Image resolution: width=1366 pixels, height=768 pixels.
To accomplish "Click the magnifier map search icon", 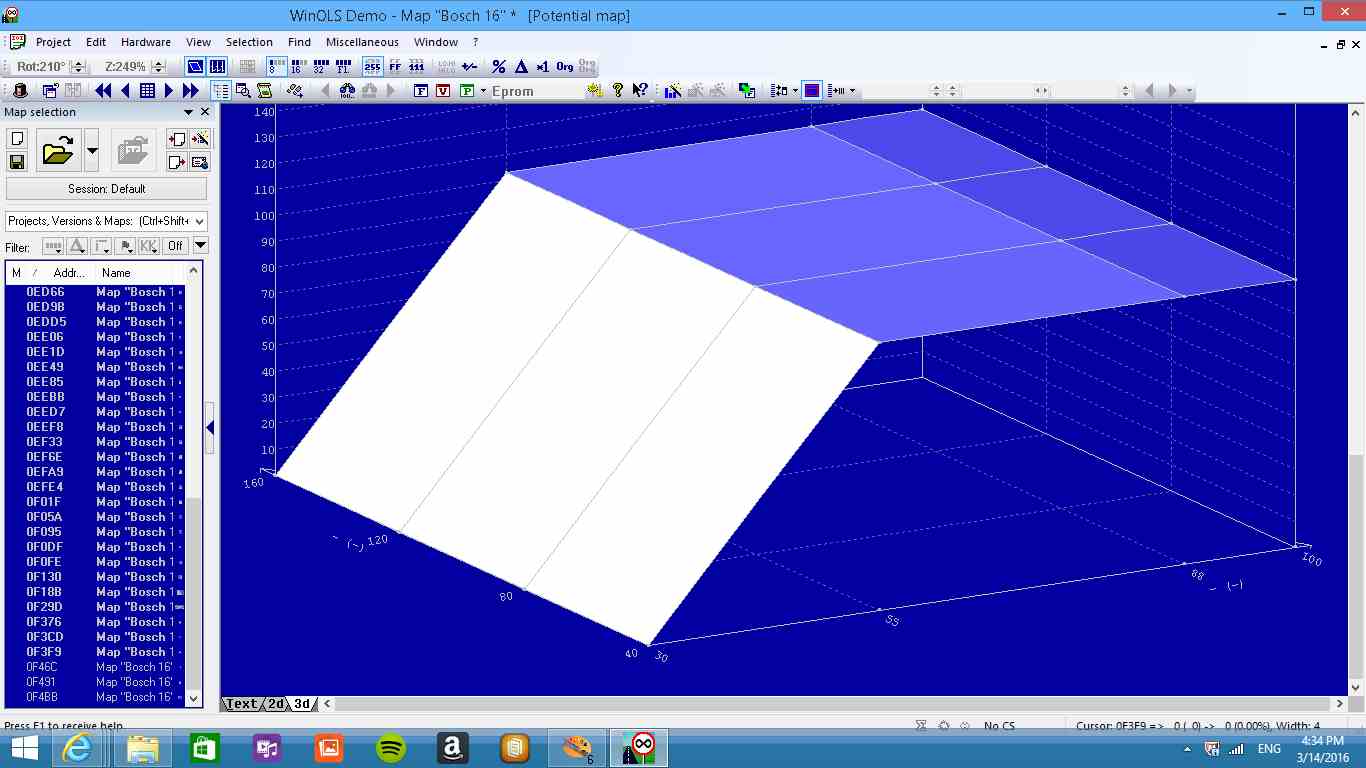I will click(243, 91).
